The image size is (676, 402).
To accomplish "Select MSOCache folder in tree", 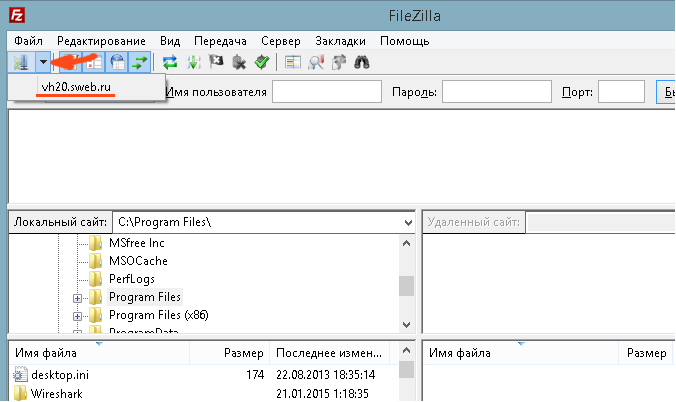I will (138, 261).
